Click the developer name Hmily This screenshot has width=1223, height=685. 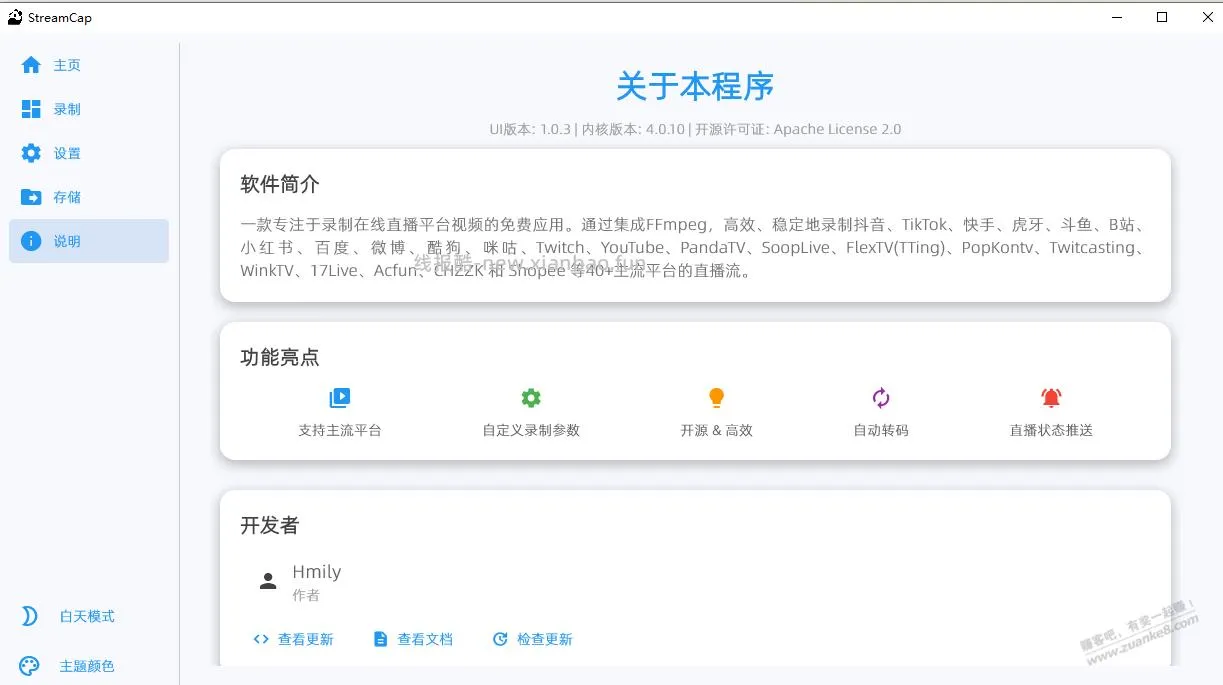click(x=317, y=572)
